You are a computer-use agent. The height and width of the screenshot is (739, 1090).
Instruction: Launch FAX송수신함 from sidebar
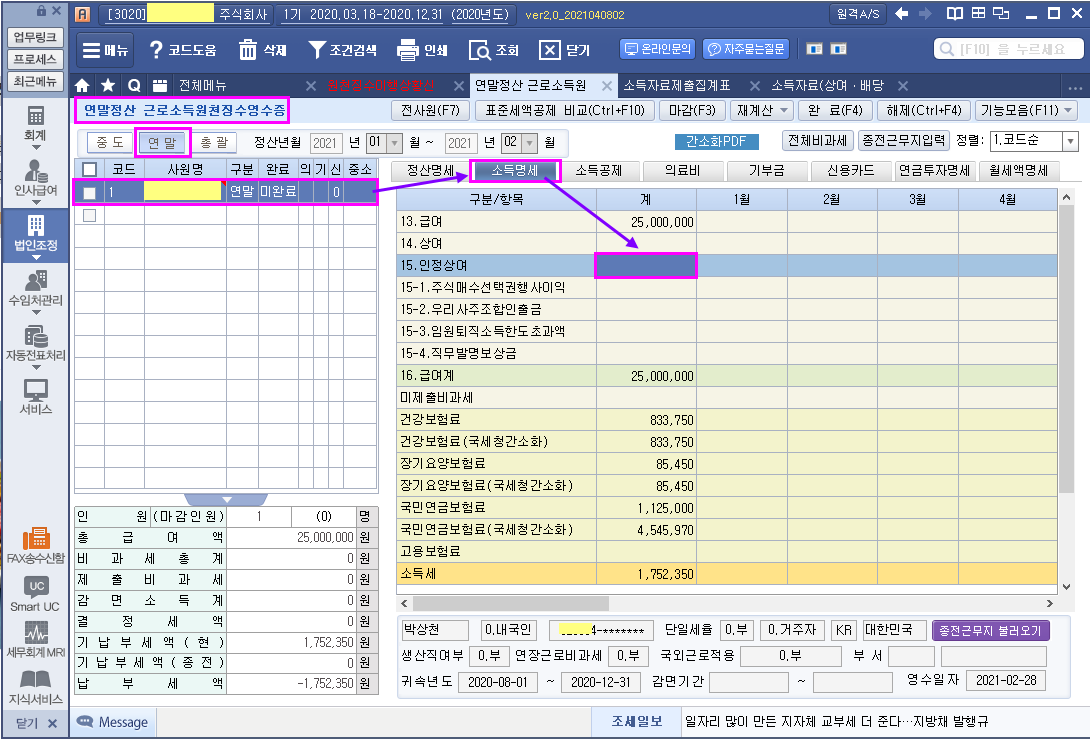35,545
